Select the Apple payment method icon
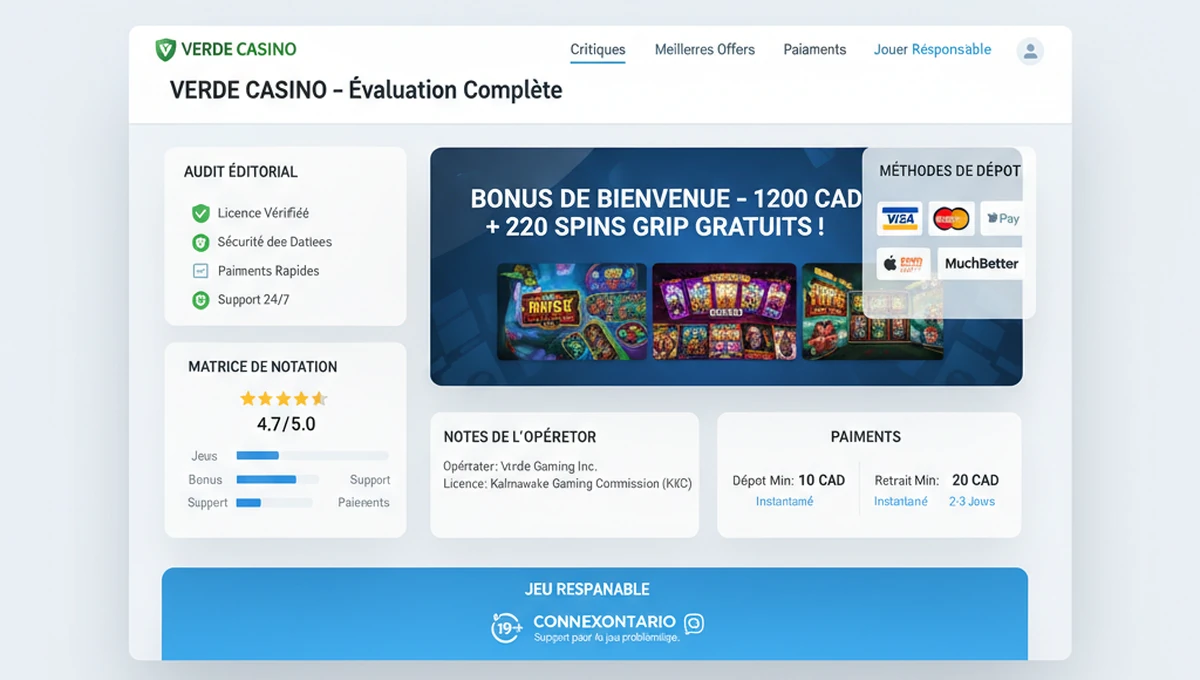Image resolution: width=1200 pixels, height=680 pixels. (903, 263)
